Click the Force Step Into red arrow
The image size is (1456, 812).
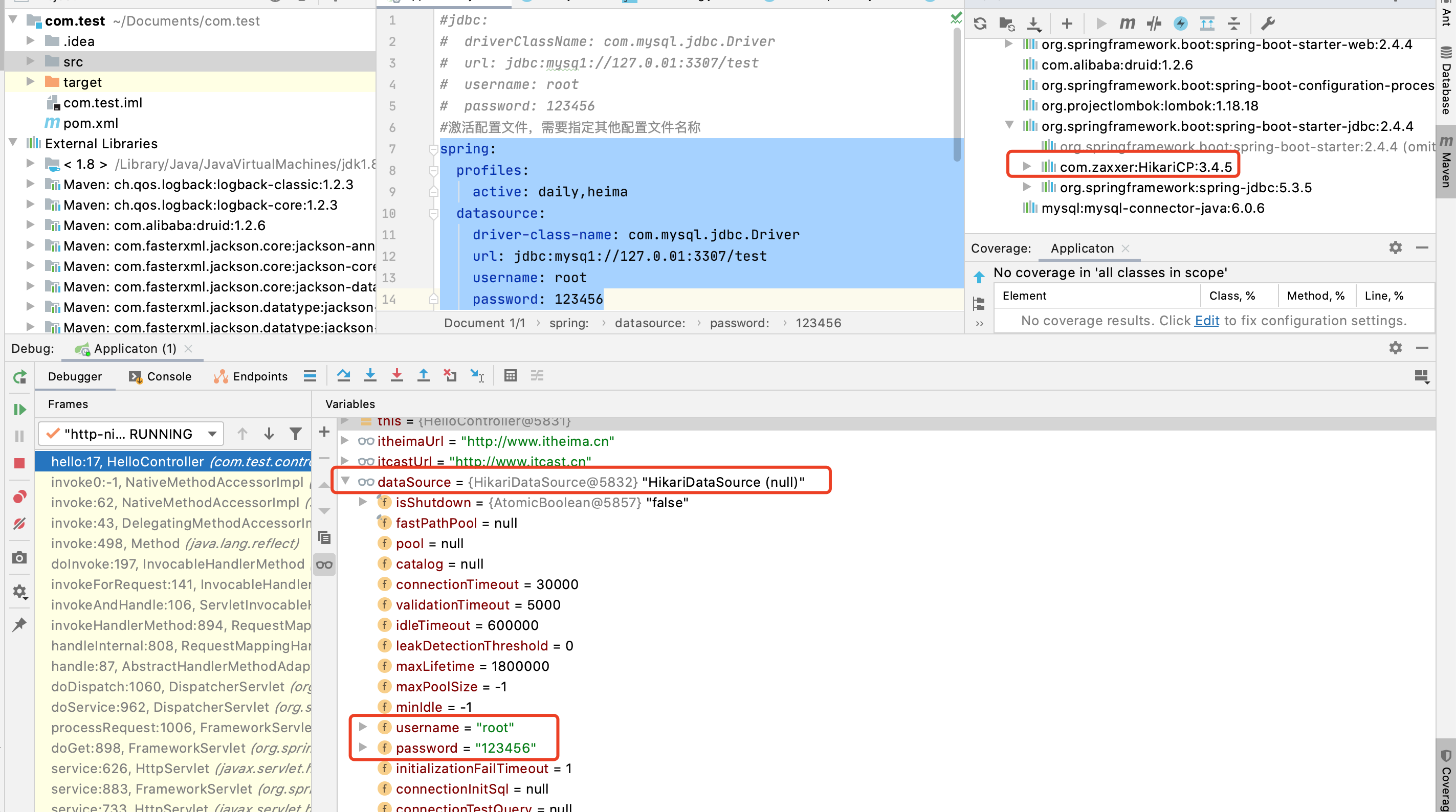click(x=397, y=375)
